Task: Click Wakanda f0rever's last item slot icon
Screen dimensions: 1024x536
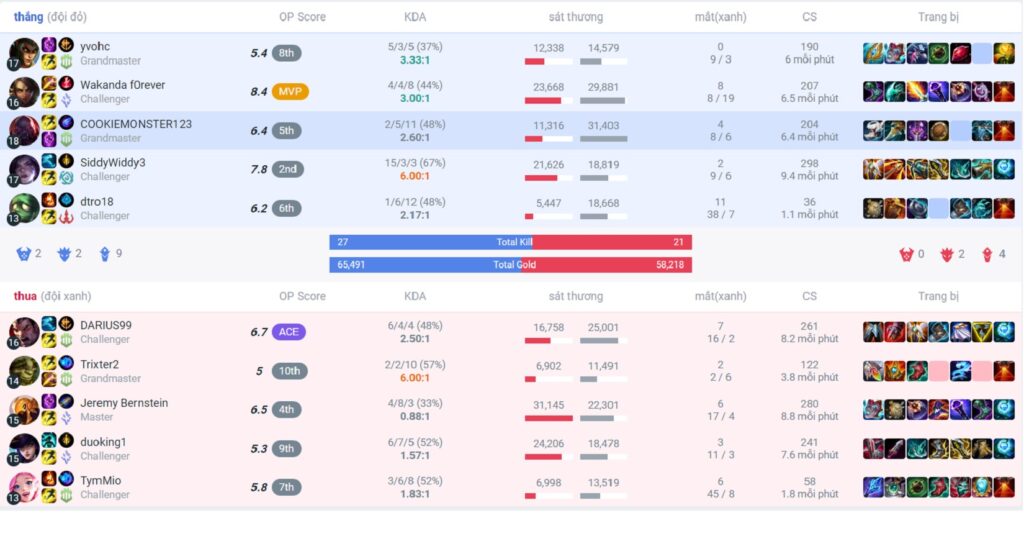Action: (1004, 92)
